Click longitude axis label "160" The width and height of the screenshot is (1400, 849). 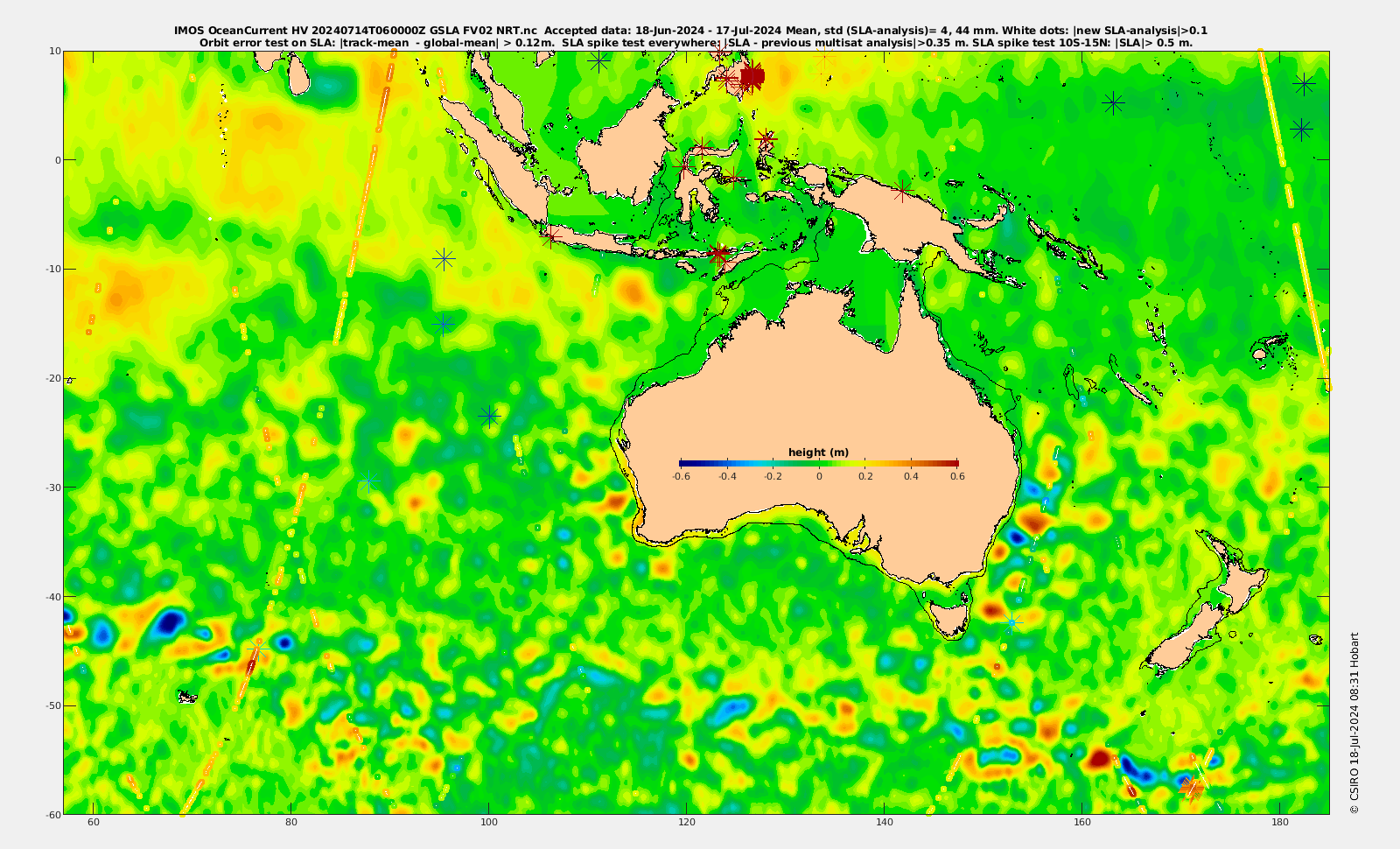click(x=1082, y=823)
